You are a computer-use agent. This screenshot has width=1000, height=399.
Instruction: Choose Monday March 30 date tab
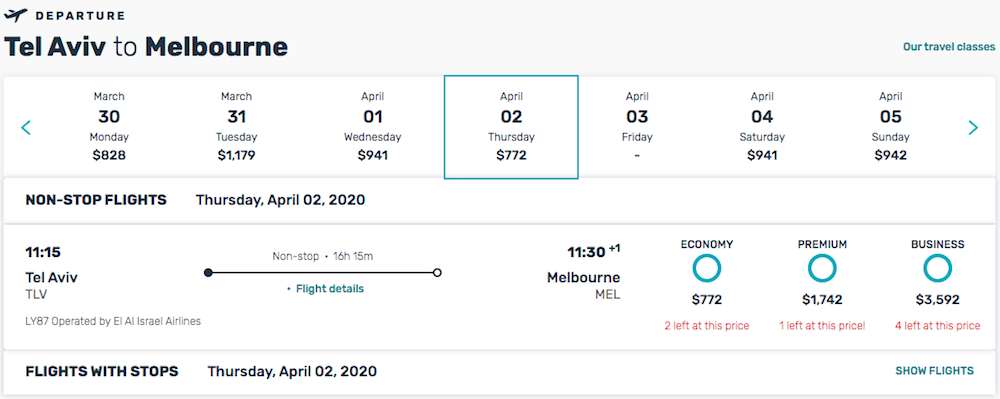(109, 126)
